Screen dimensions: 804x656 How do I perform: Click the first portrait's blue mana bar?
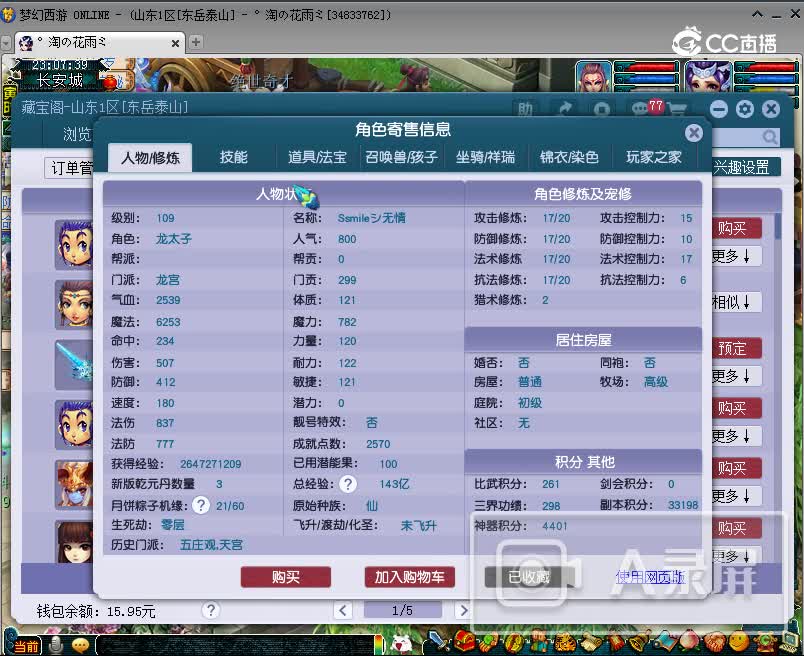(648, 79)
